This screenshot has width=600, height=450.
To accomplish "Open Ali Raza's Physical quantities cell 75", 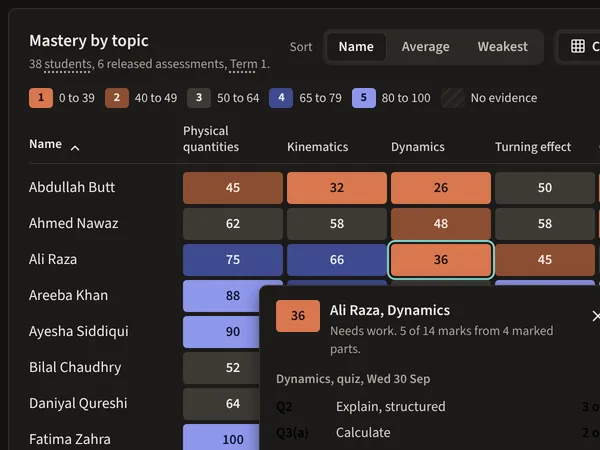I will tap(233, 260).
